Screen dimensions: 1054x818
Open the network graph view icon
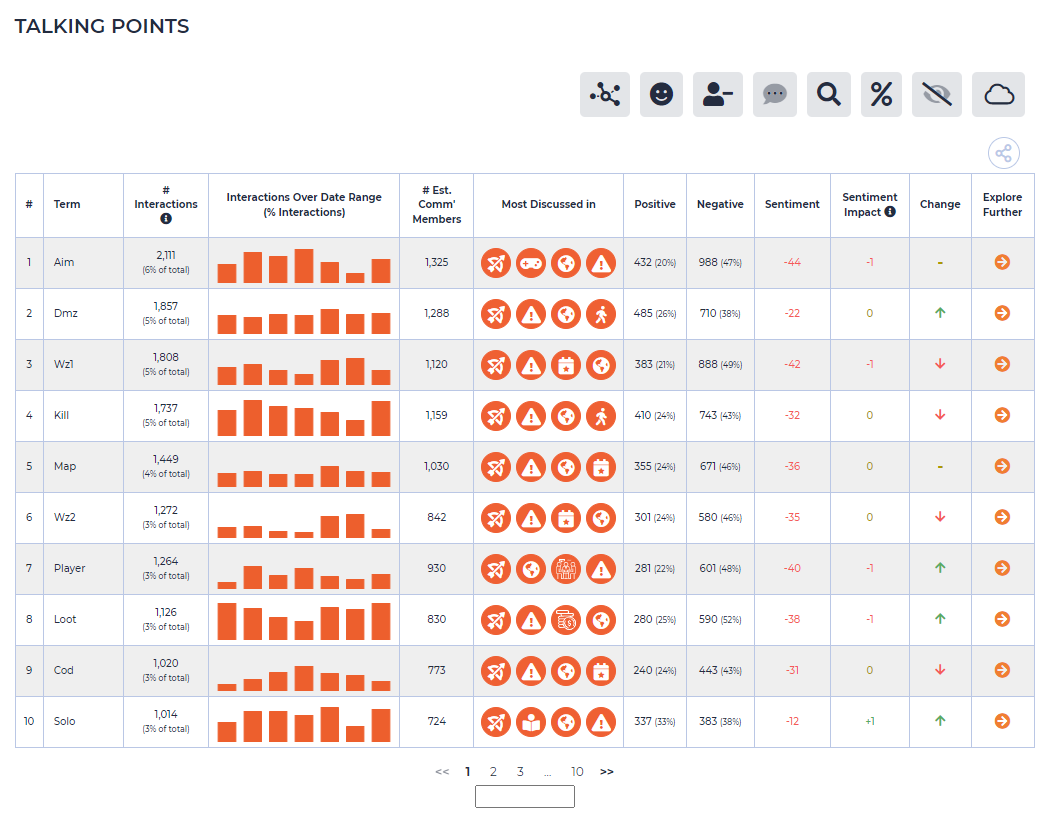click(x=604, y=94)
